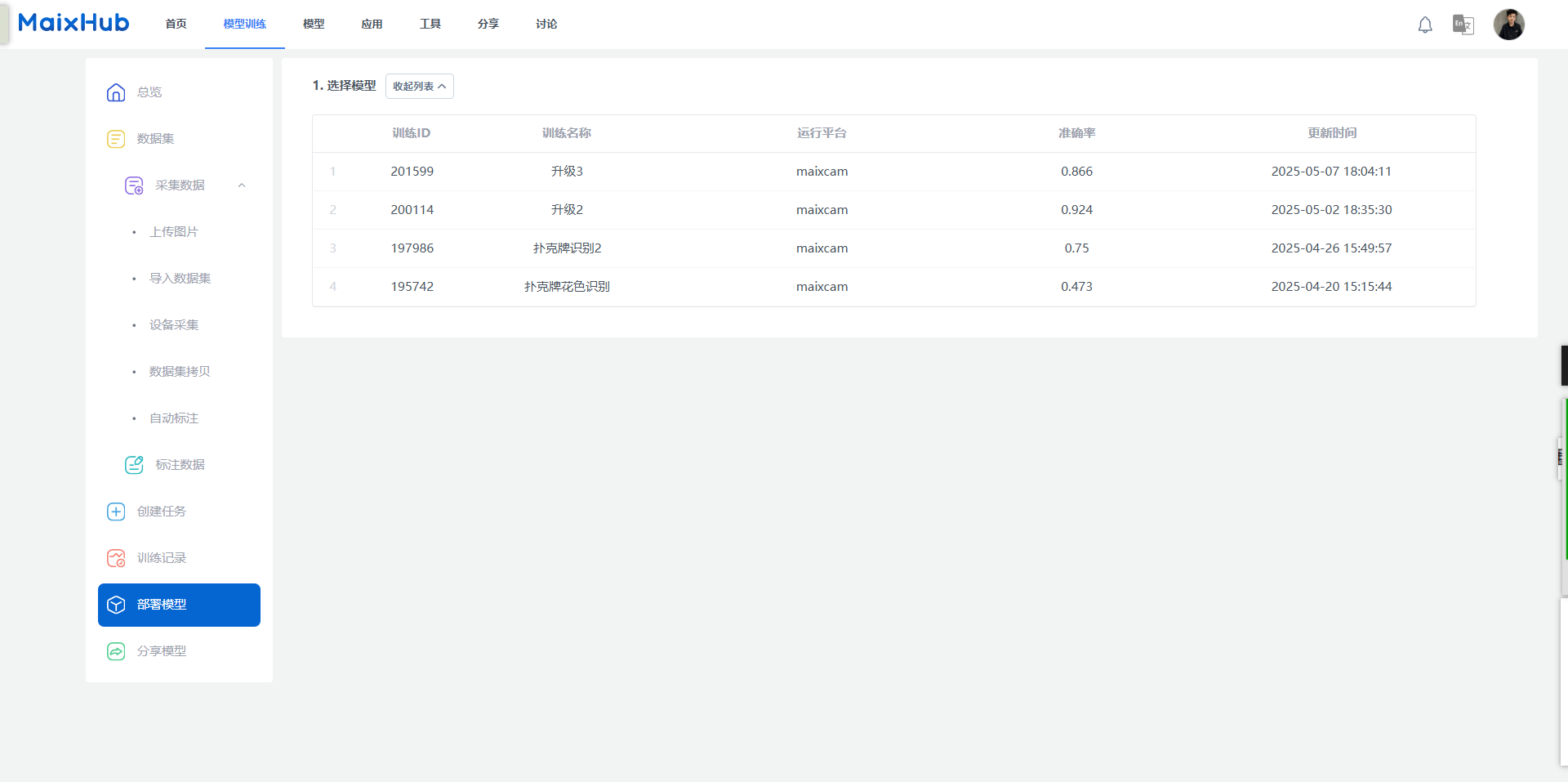This screenshot has width=1568, height=782.
Task: Collapse the 采集数据 submenu chevron
Action: [x=242, y=185]
